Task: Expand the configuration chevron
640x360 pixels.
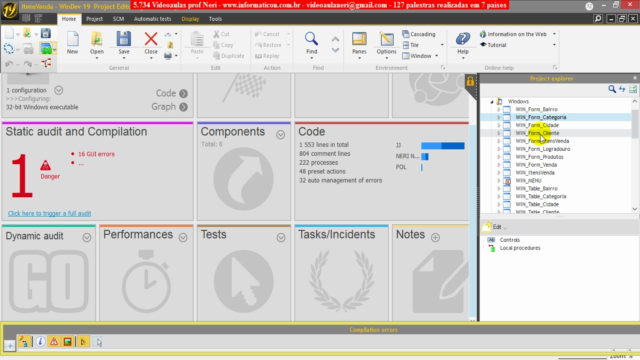Action: (x=58, y=90)
